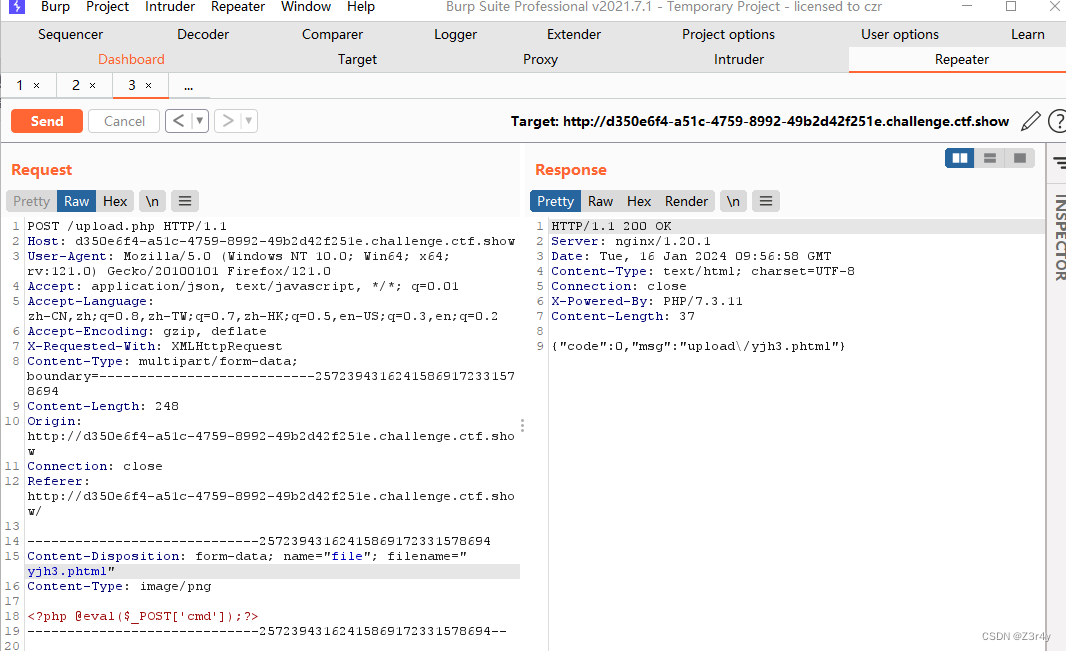Switch request view to Hex

(x=115, y=201)
